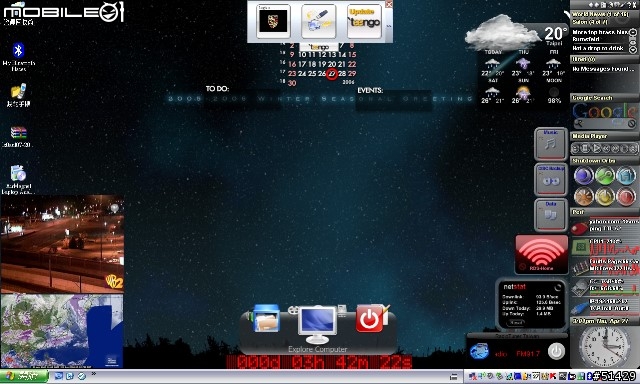Expand quick launch chevron on taskbar
This screenshot has height=384, width=640.
tap(93, 373)
